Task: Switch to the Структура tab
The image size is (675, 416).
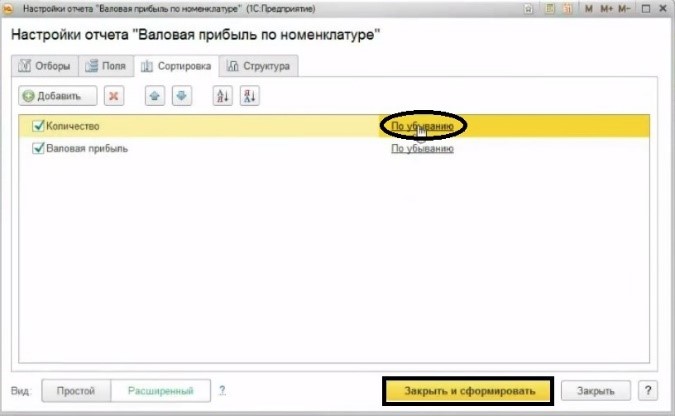Action: [259, 66]
